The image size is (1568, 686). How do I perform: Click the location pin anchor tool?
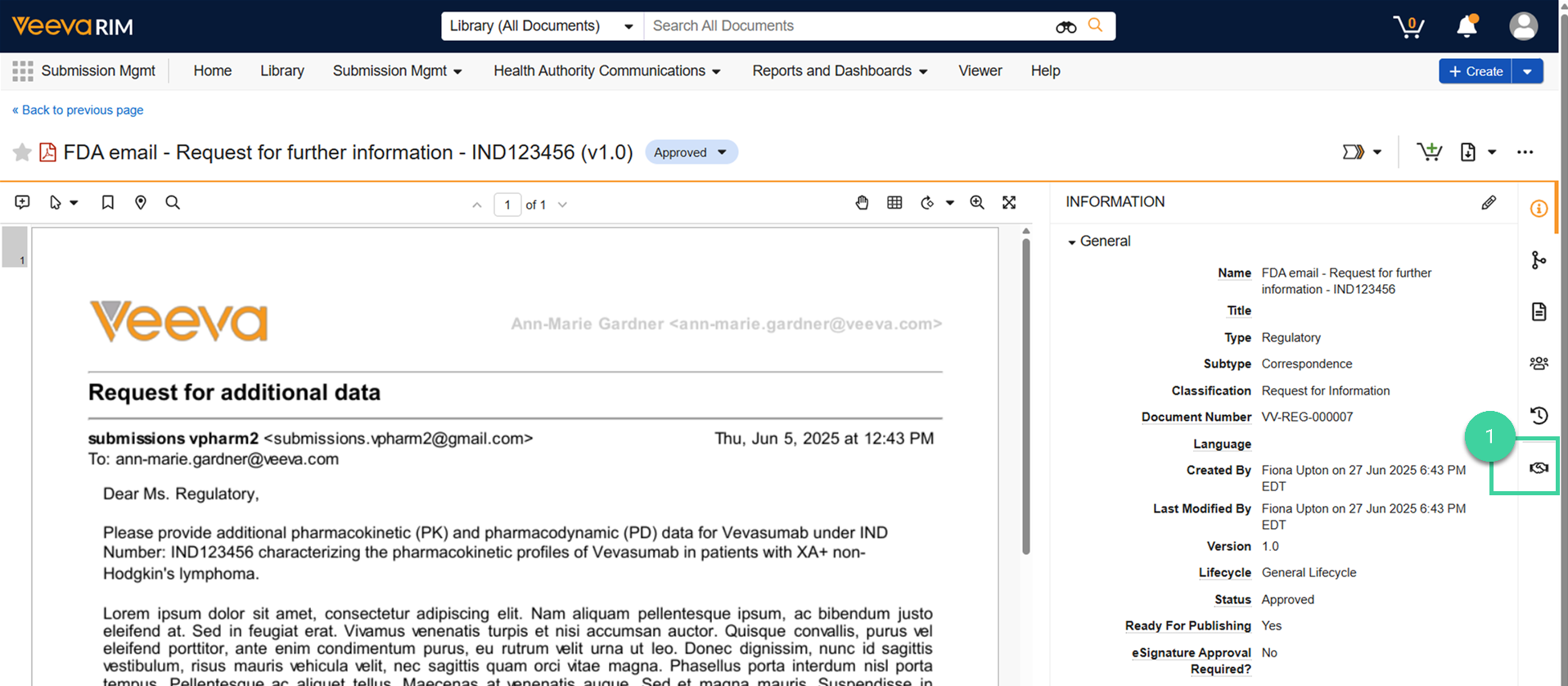pyautogui.click(x=141, y=202)
